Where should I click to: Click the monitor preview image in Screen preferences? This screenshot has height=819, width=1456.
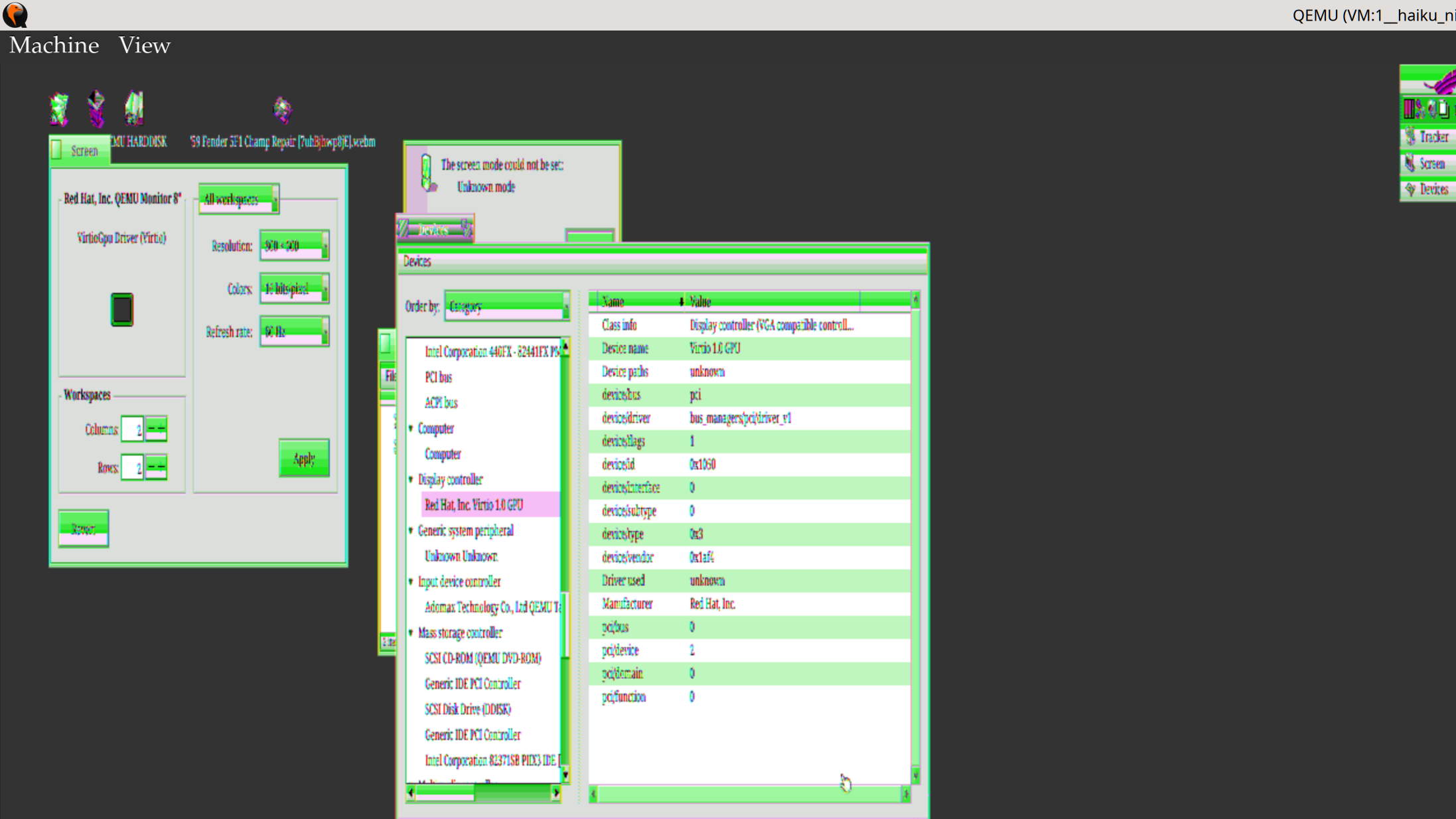click(121, 309)
